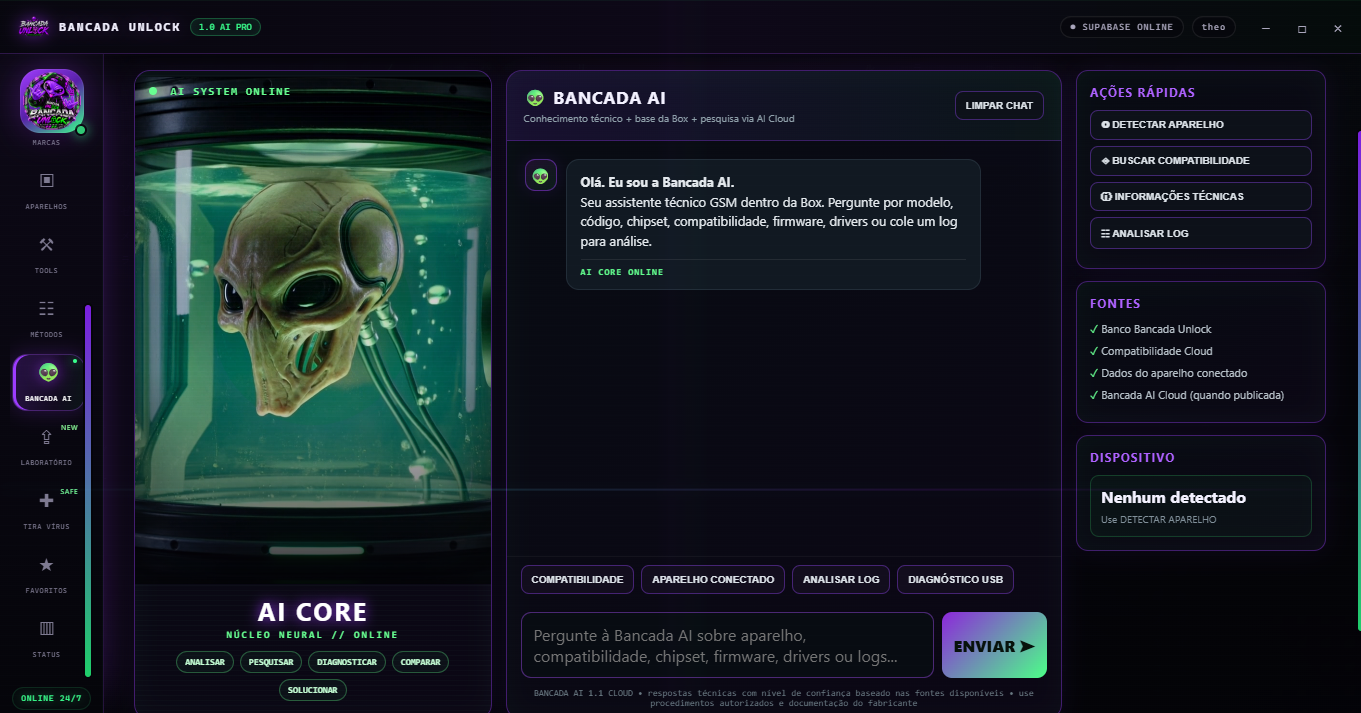The width and height of the screenshot is (1361, 713).
Task: Click the 'AÇÕES RÁPIDAS' heading
Action: 1142,92
